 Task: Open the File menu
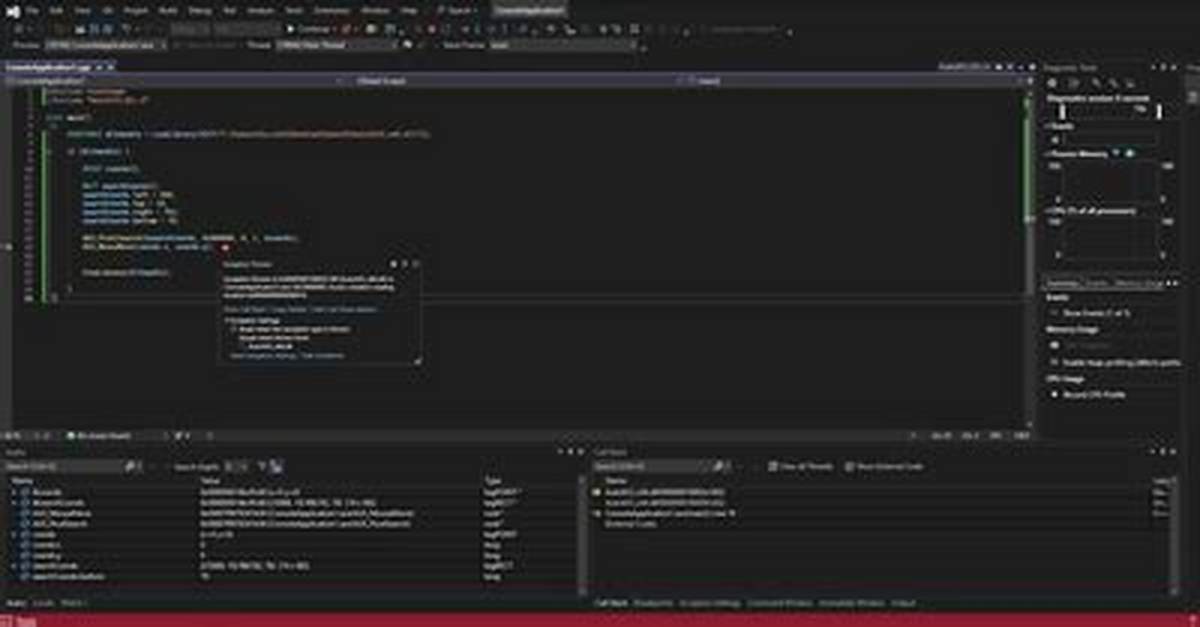[32, 10]
